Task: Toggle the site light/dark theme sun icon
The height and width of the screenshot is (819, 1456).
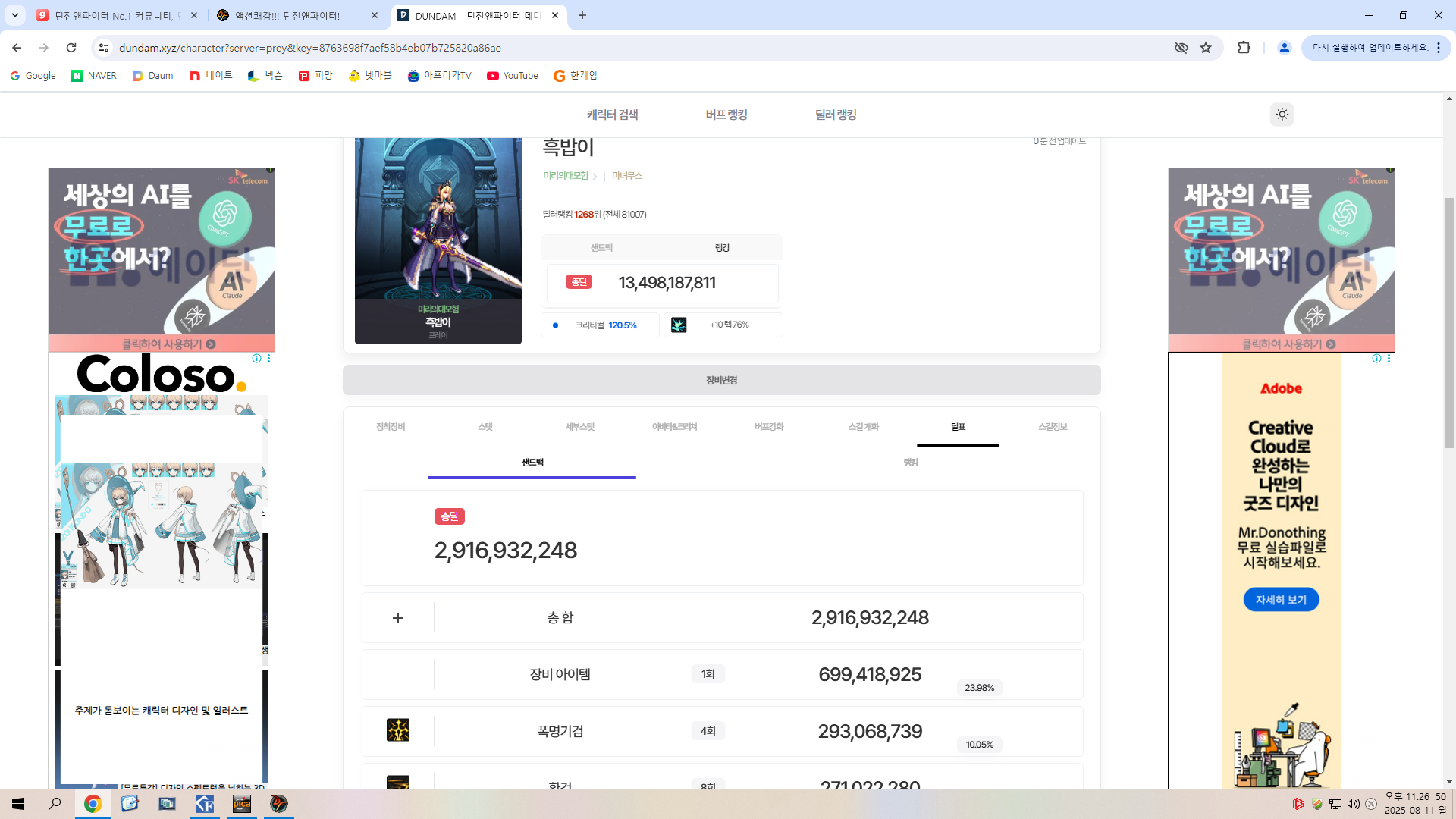Action: click(x=1282, y=115)
